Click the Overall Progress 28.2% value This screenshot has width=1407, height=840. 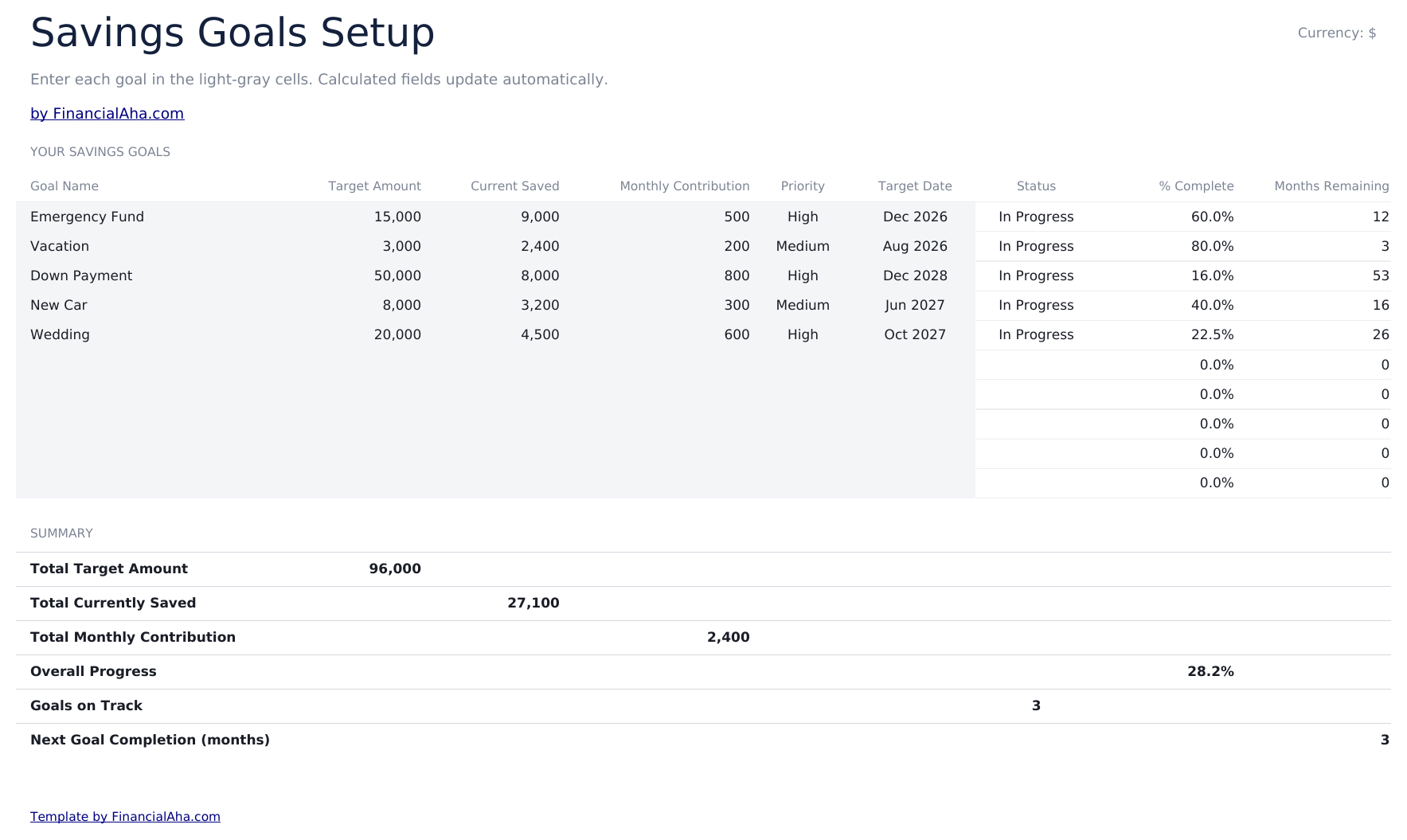[1210, 671]
